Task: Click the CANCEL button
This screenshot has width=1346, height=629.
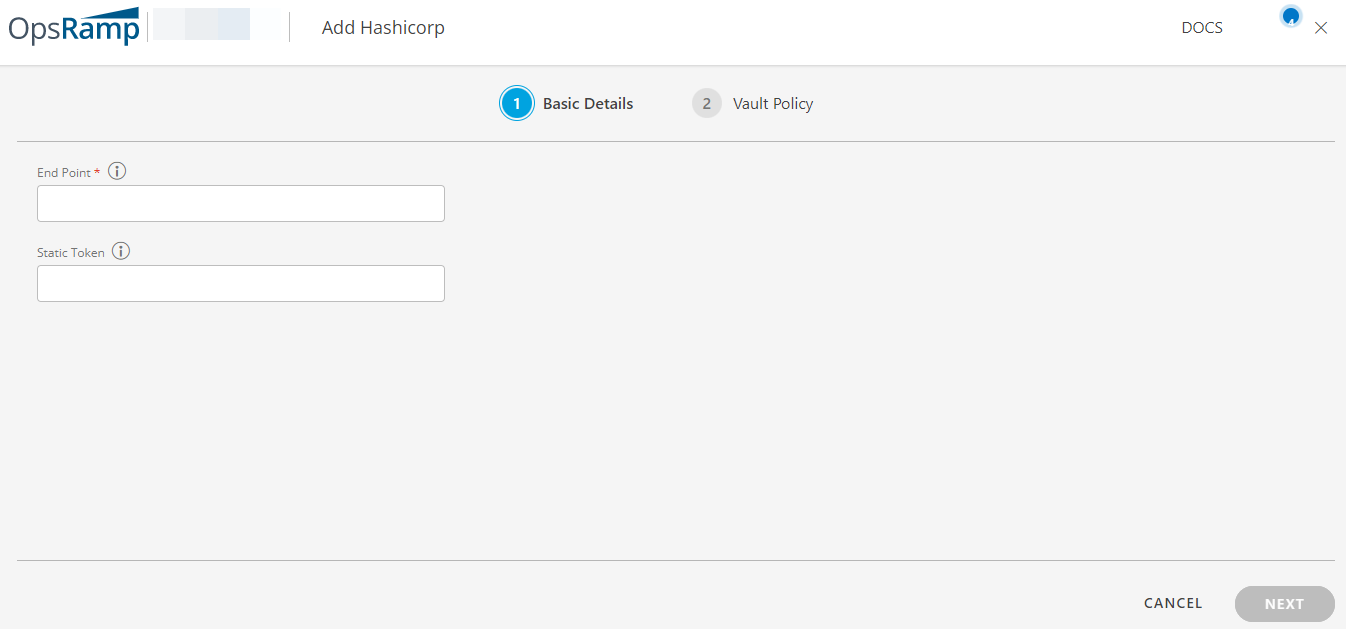Action: 1173,603
